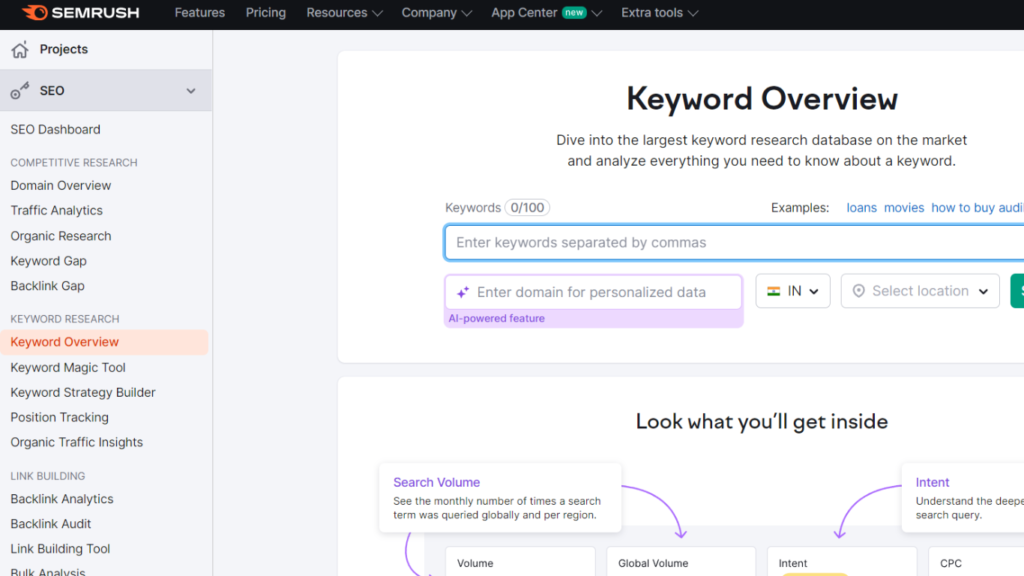Viewport: 1024px width, 576px height.
Task: Click the KEYWORD RESEARCH section header
Action: 65,319
